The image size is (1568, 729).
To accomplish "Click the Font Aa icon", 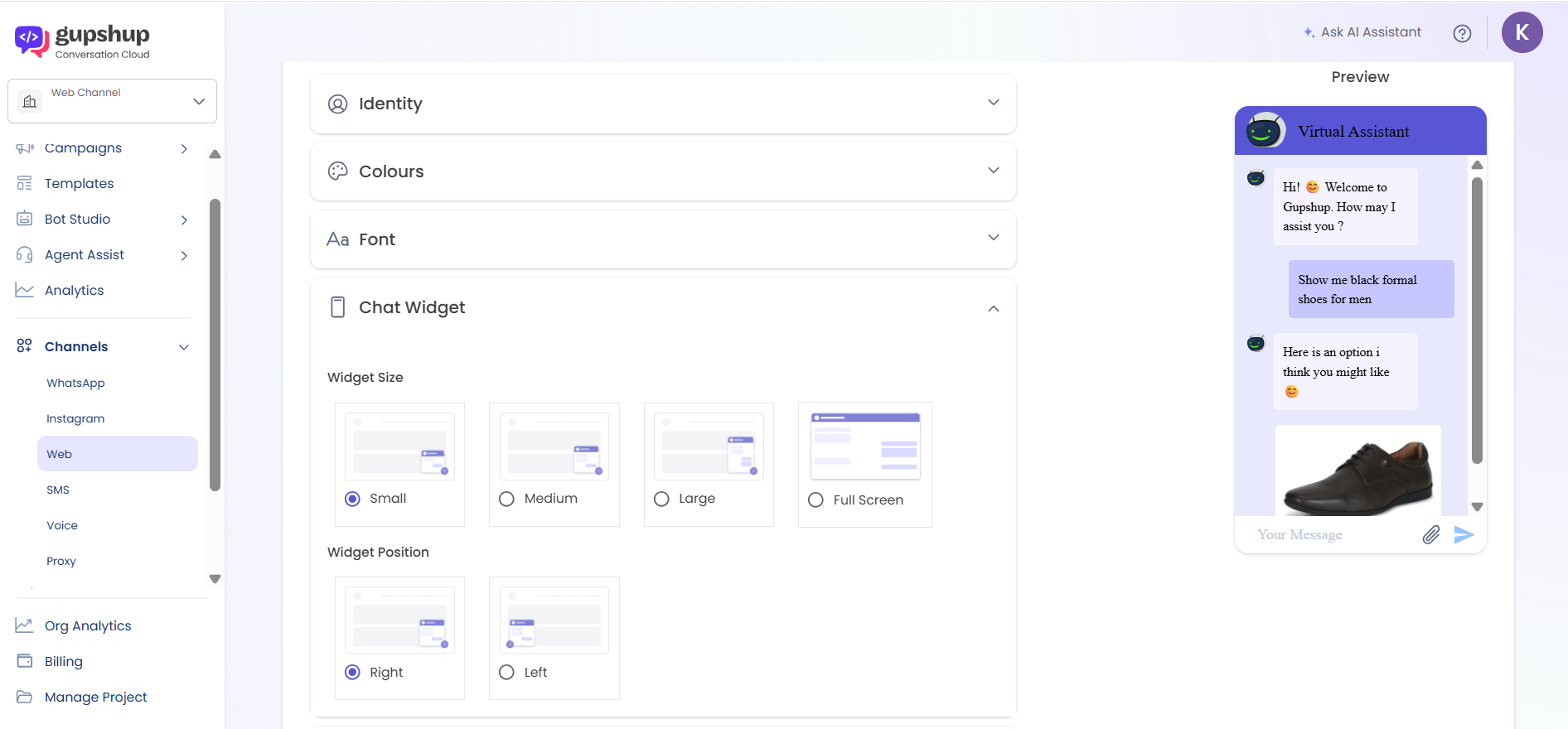I will coord(337,239).
